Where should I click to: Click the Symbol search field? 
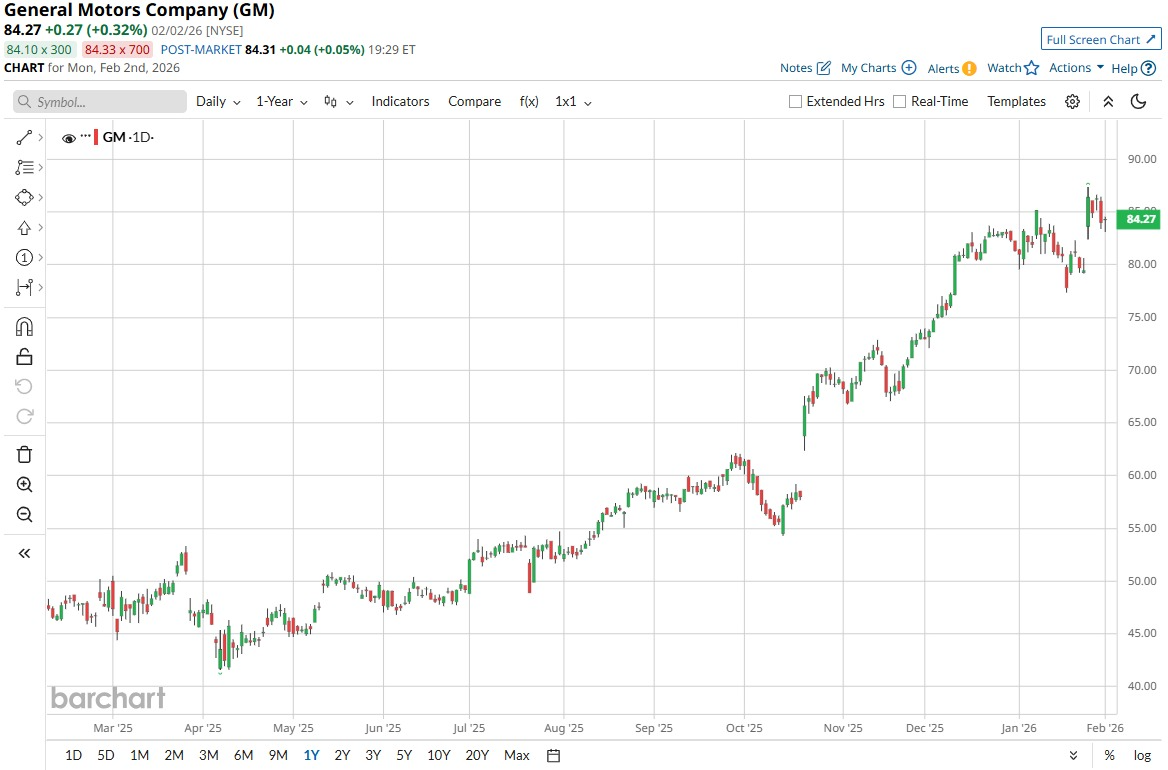[x=100, y=102]
